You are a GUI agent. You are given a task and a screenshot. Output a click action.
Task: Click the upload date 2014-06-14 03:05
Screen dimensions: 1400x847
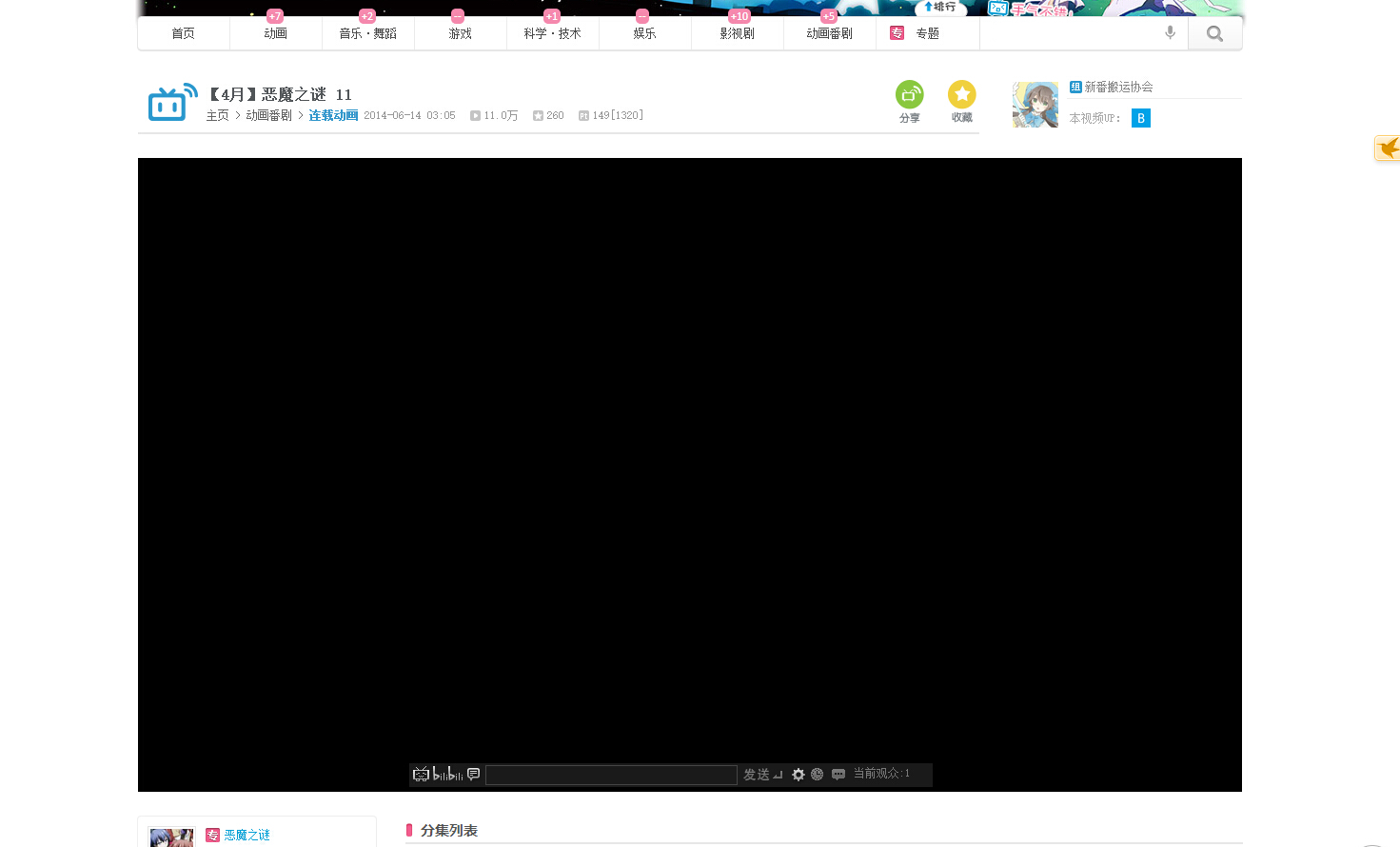(x=409, y=115)
